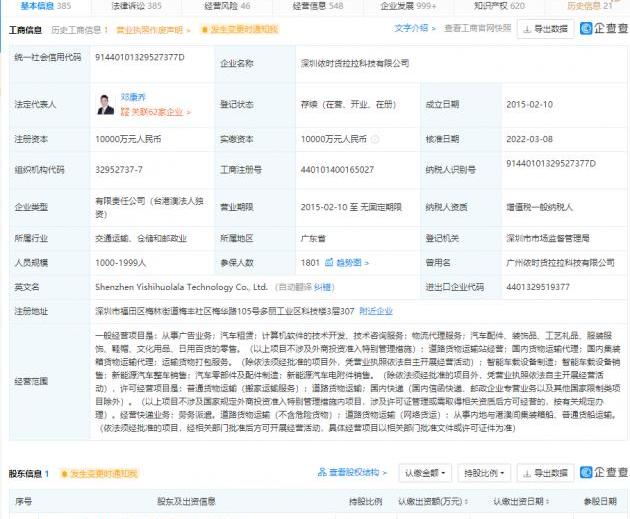Click the 企查查 logo beside 工商信息
Viewport: 630px width, 519px height.
(x=604, y=28)
